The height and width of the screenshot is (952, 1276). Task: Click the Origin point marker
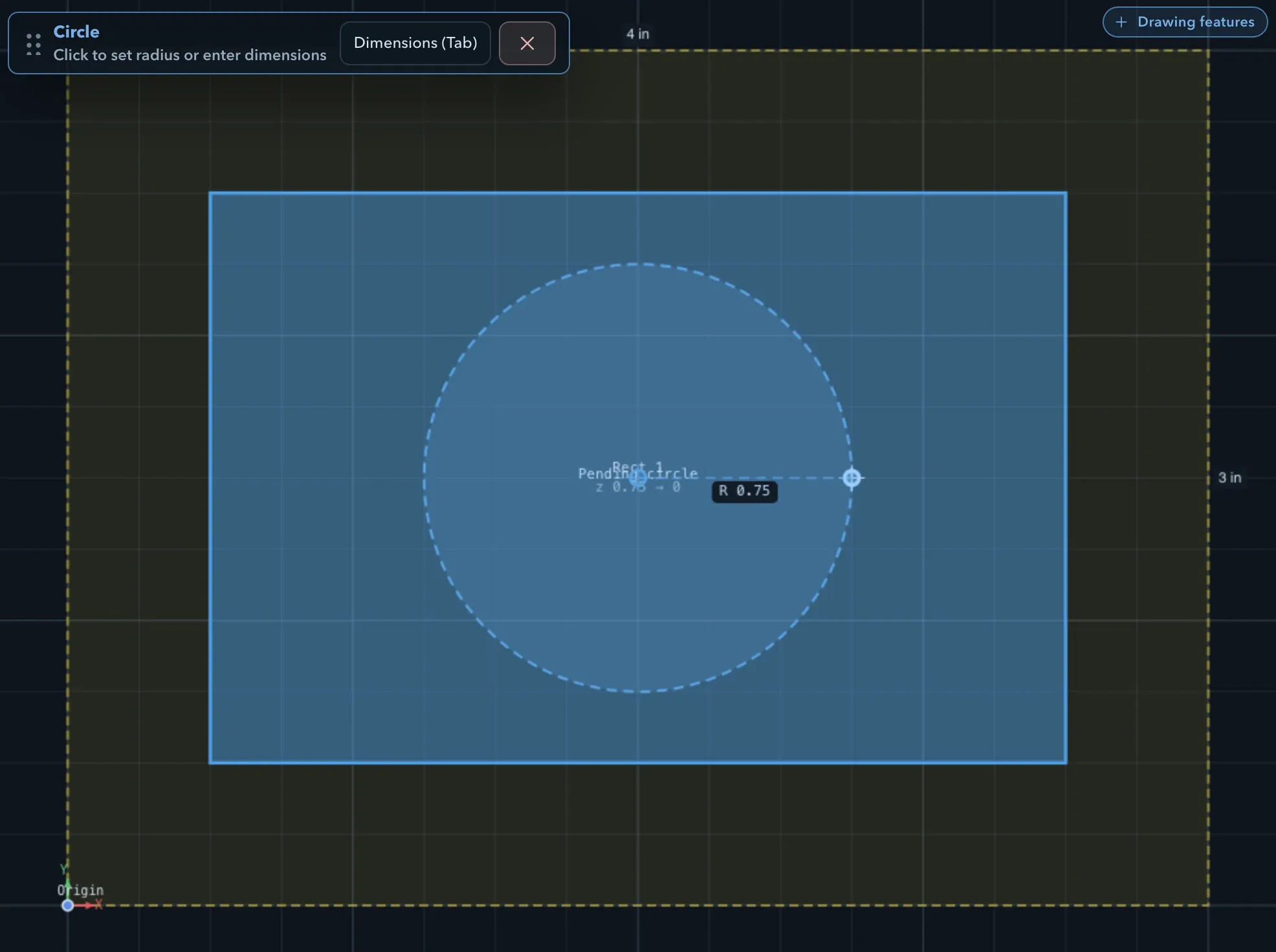68,905
